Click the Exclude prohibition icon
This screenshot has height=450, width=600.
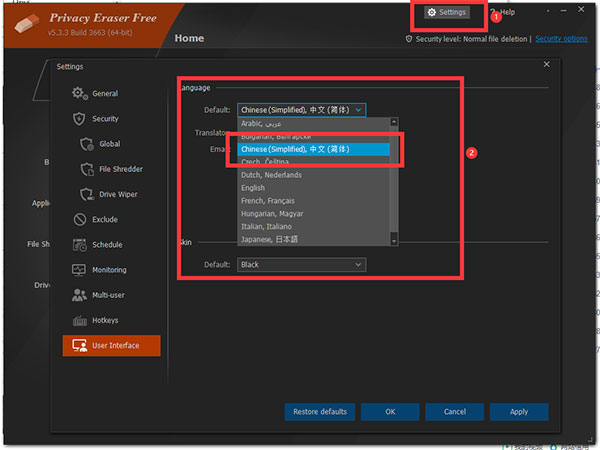[80, 219]
